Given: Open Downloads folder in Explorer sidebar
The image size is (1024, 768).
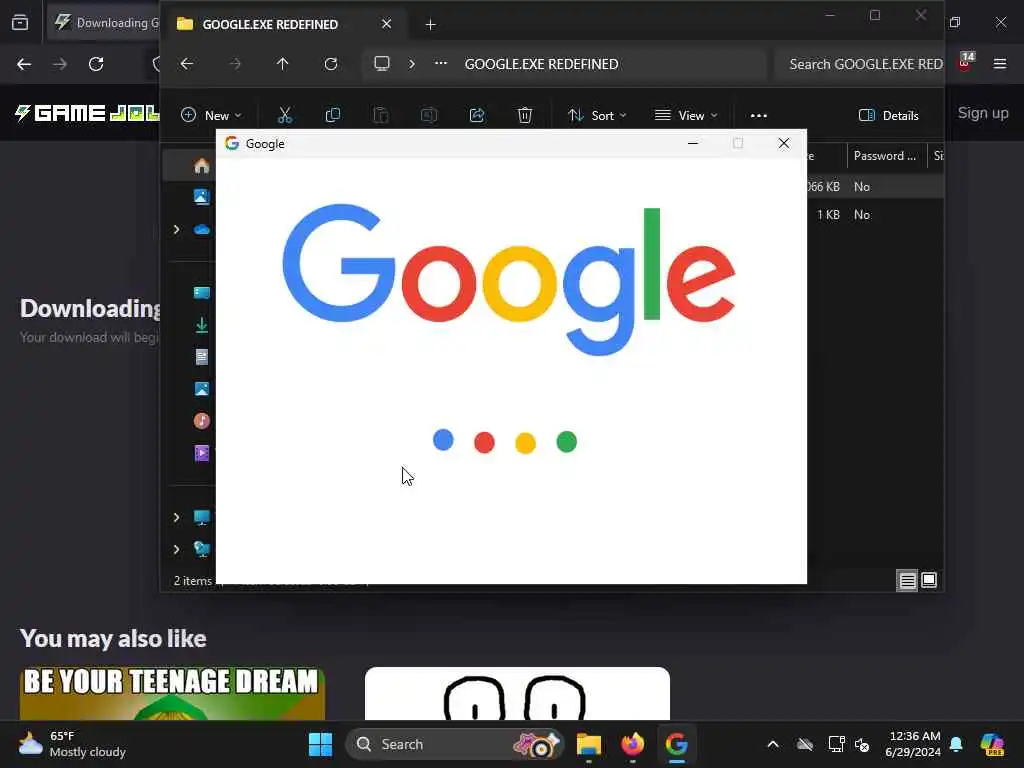Looking at the screenshot, I should click(201, 325).
